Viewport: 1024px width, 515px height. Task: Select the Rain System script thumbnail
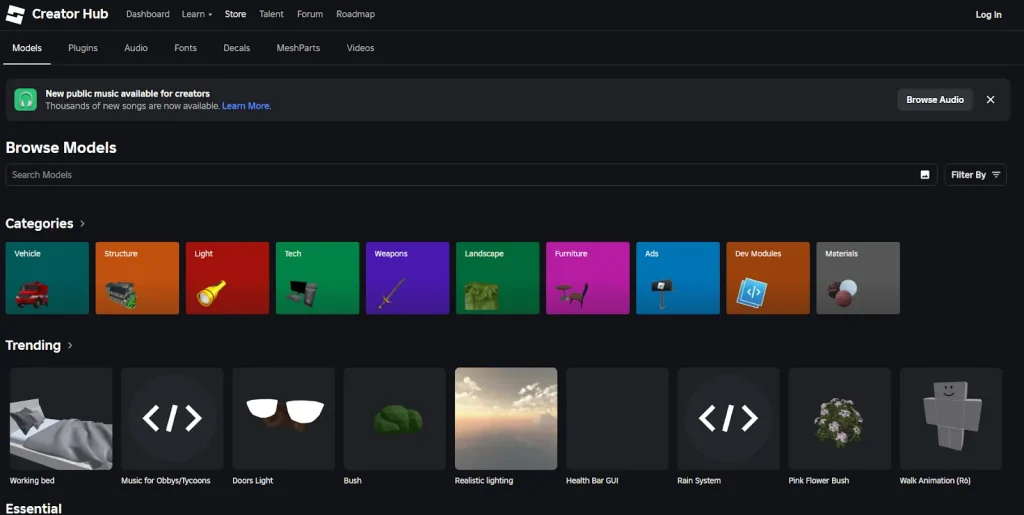[x=728, y=418]
